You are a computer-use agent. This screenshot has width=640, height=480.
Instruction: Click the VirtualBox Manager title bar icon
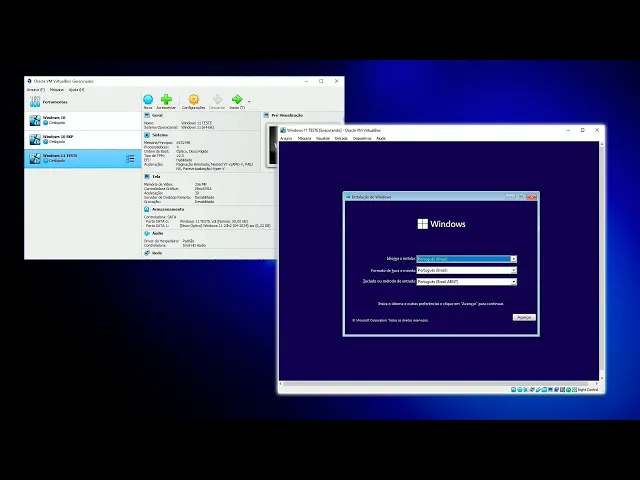point(29,81)
